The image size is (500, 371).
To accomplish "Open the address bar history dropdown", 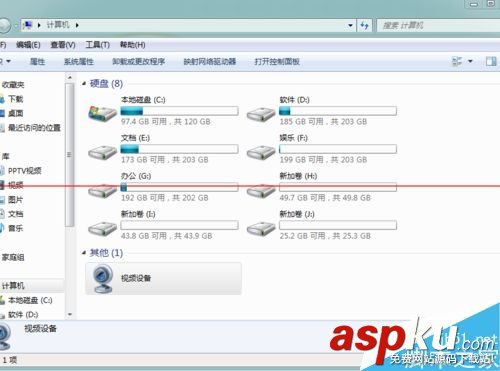I will 350,25.
